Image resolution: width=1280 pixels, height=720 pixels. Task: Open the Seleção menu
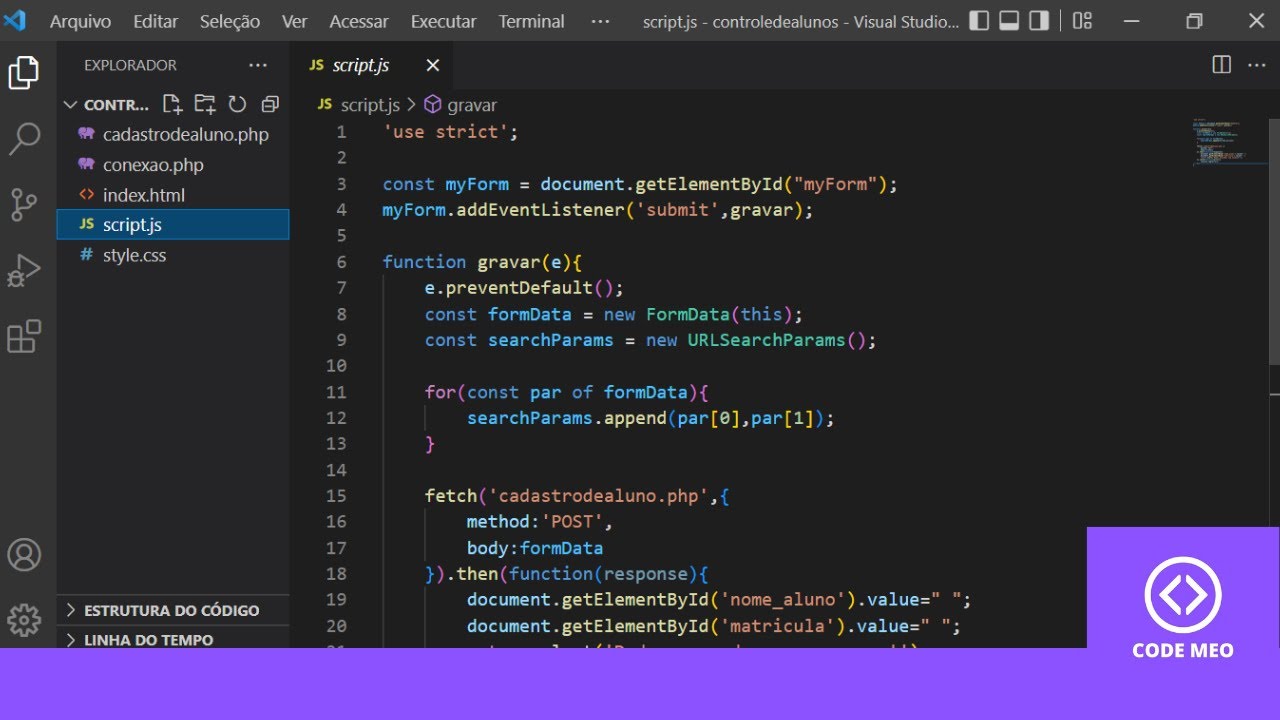pyautogui.click(x=230, y=21)
